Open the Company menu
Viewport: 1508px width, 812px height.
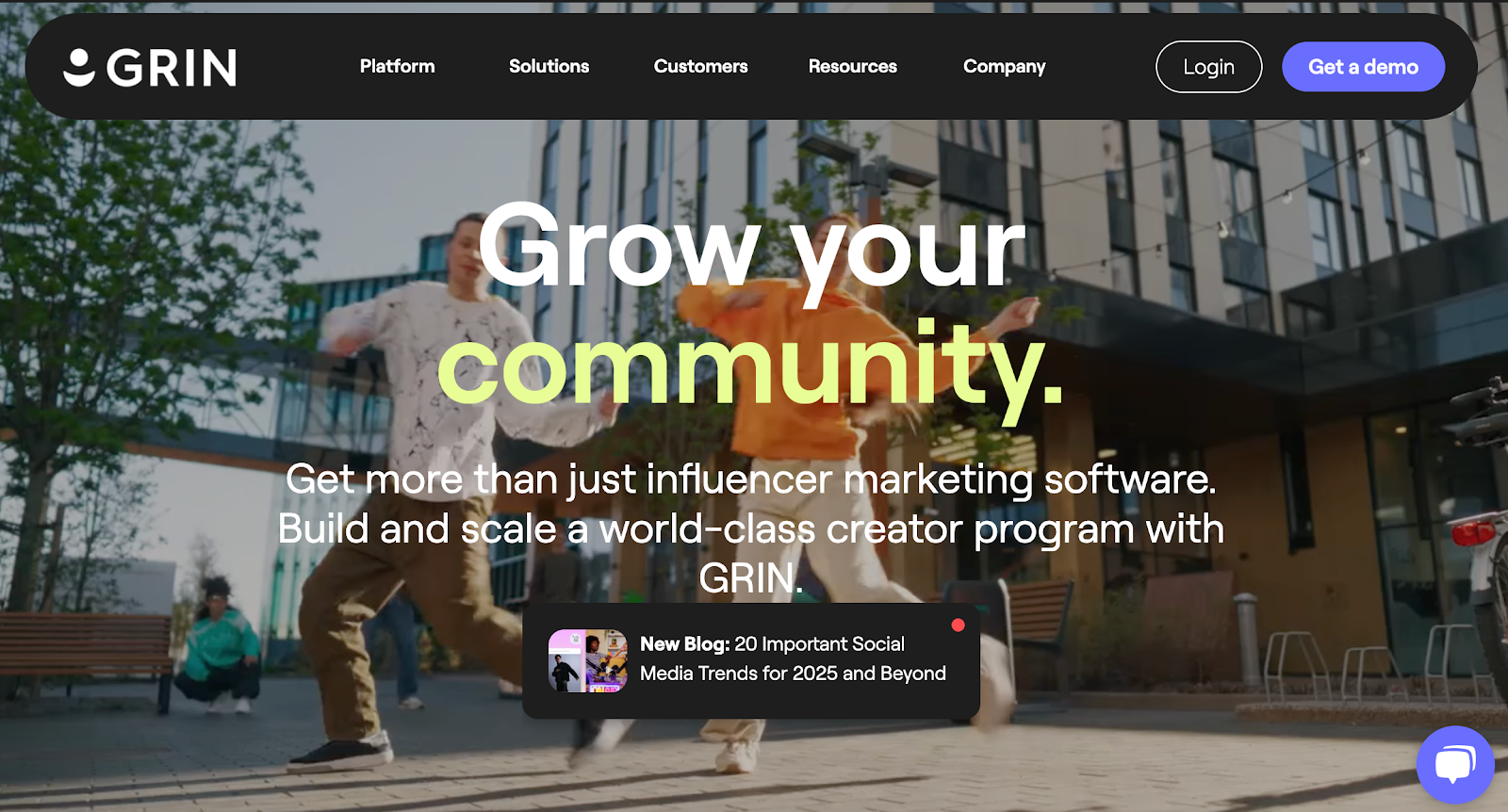point(1004,67)
